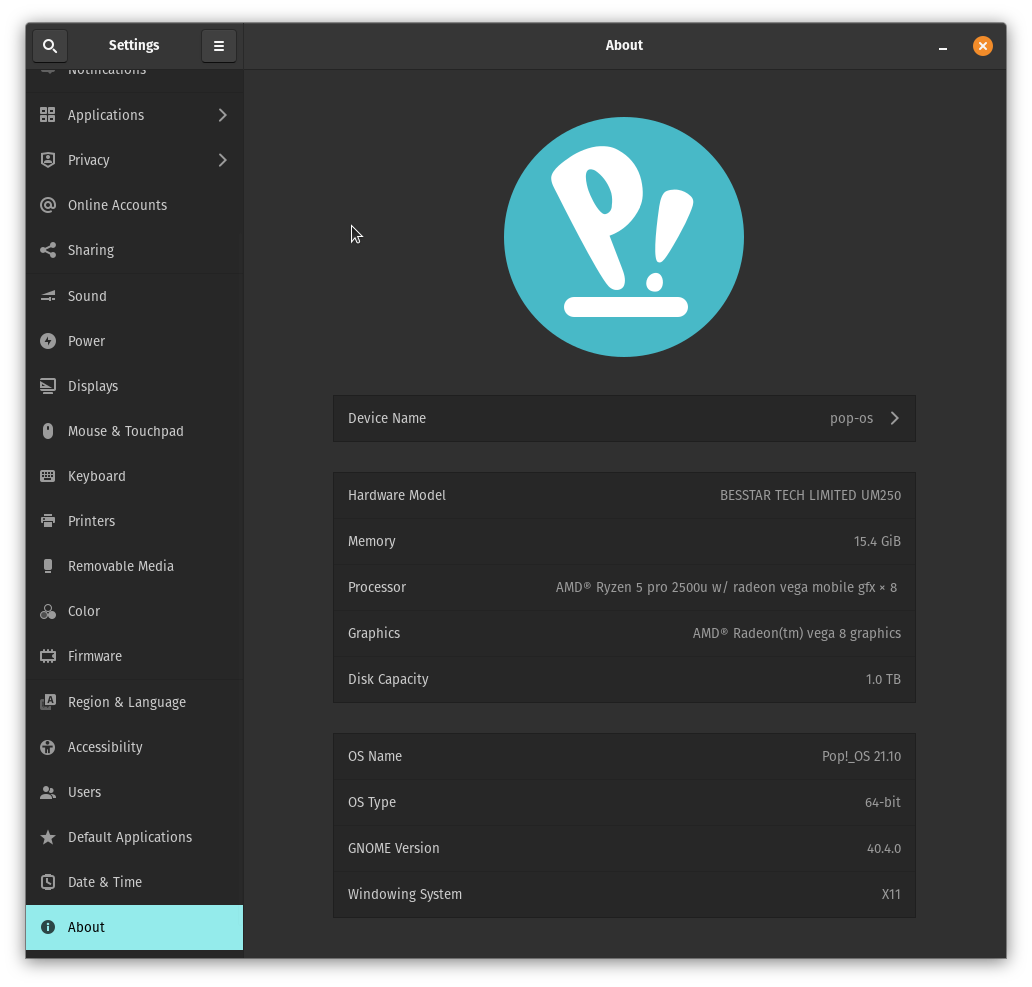
Task: Click the Color circles icon
Action: click(47, 611)
